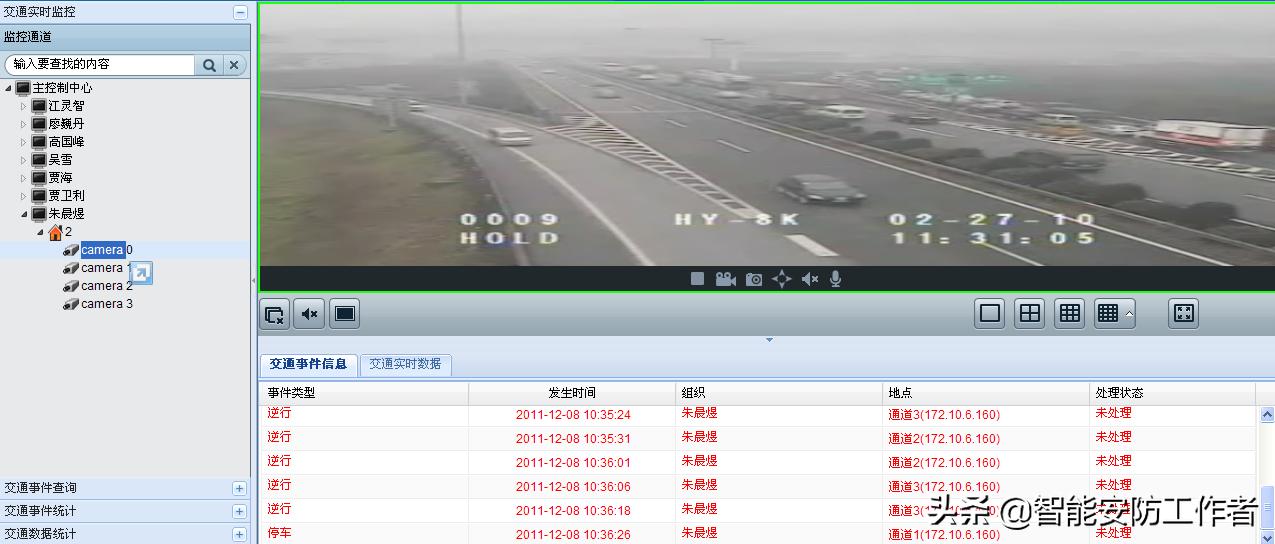Switch to 交通事件信息 tab

coord(308,364)
